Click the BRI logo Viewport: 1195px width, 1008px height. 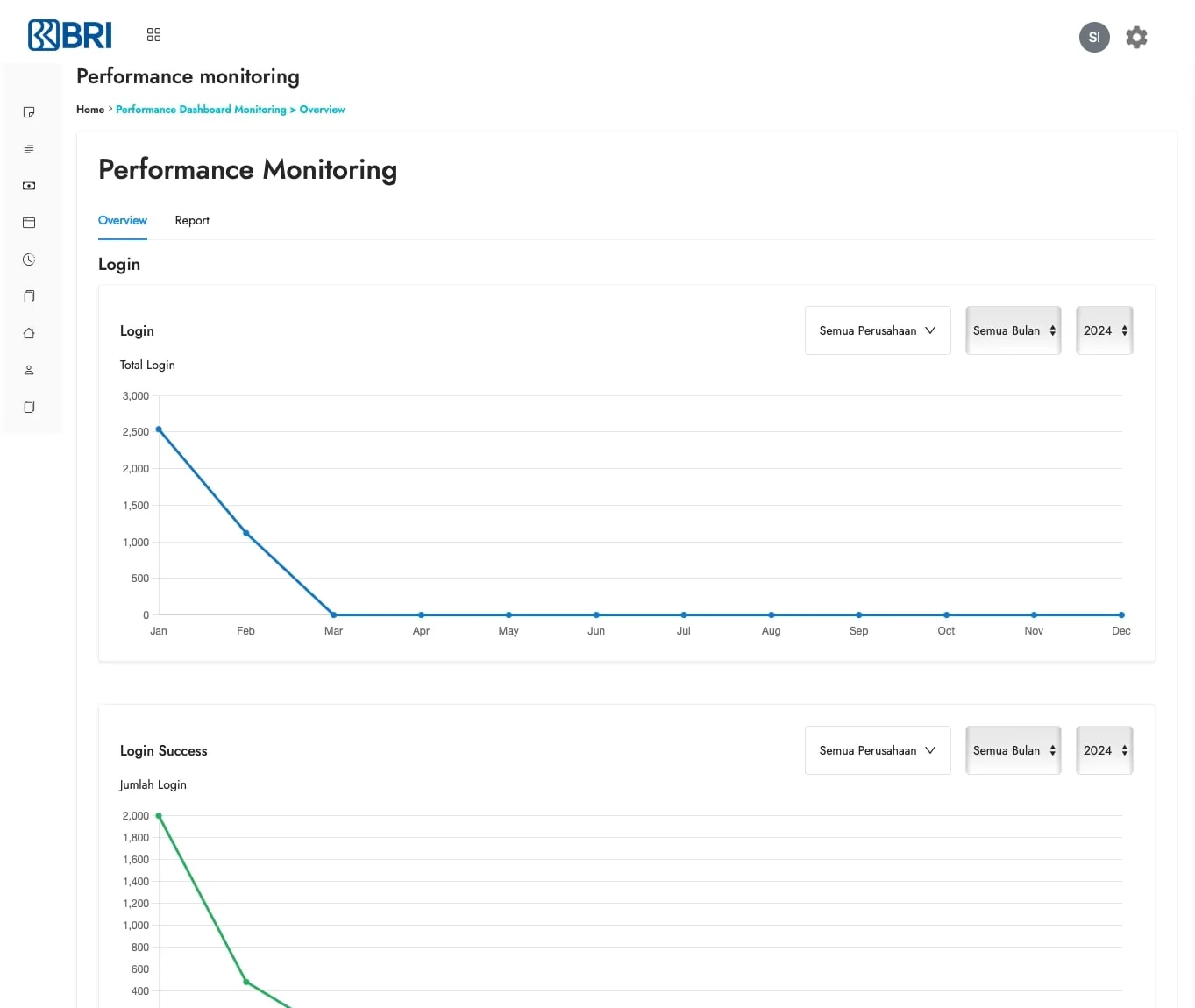[70, 35]
